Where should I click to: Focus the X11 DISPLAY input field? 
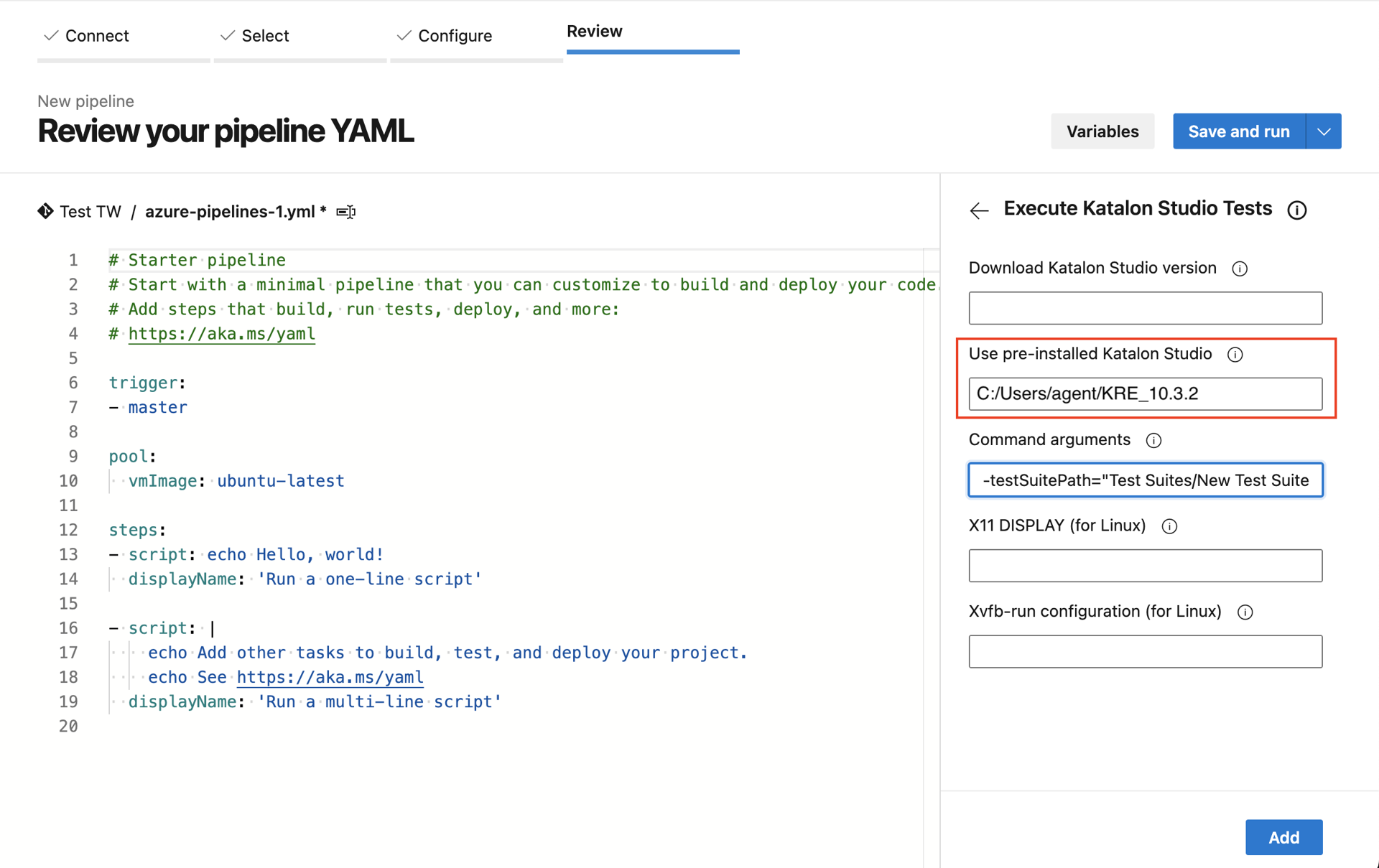tap(1145, 565)
